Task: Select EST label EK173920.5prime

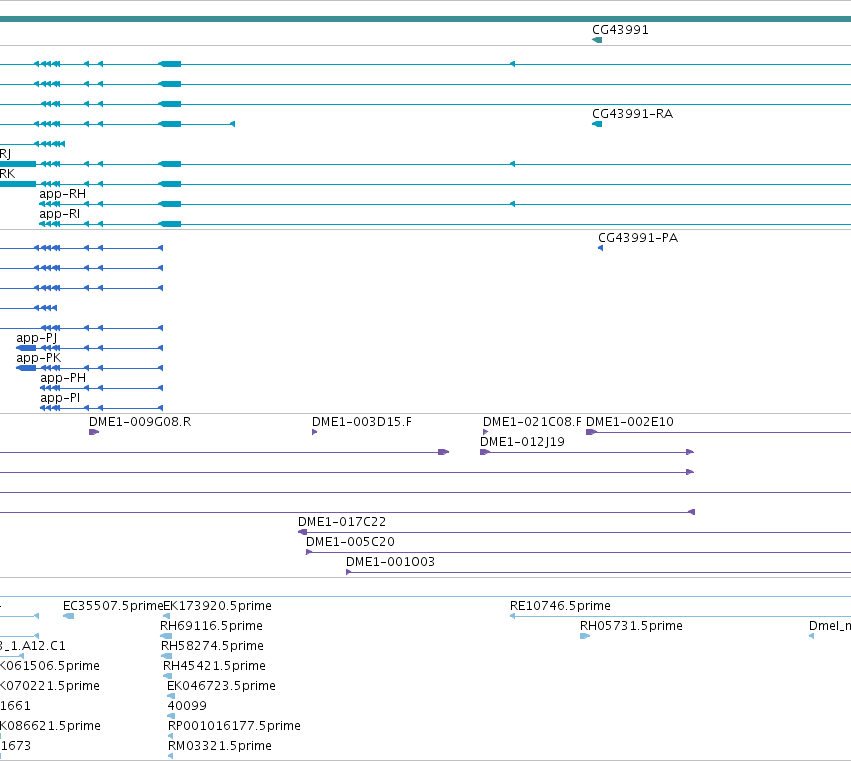Action: [218, 606]
